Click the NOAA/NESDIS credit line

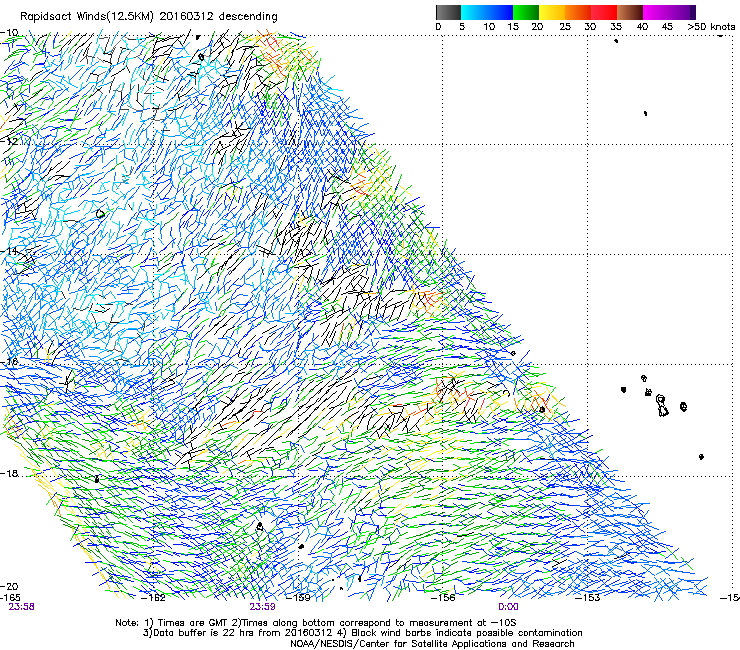(x=432, y=644)
